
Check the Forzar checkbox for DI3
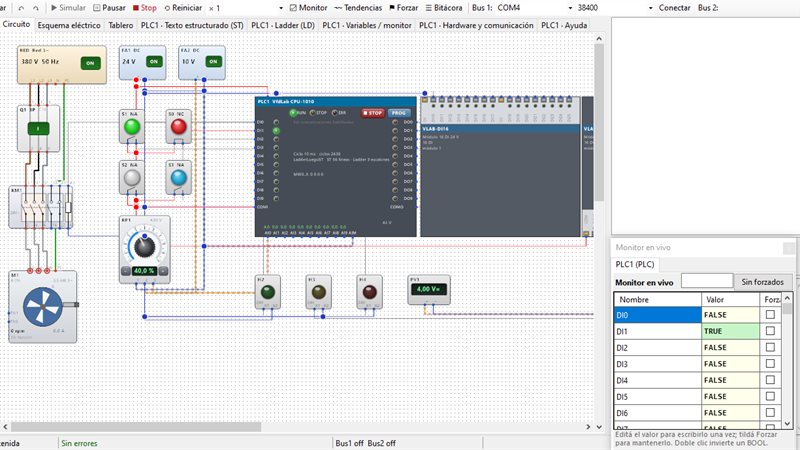point(770,364)
